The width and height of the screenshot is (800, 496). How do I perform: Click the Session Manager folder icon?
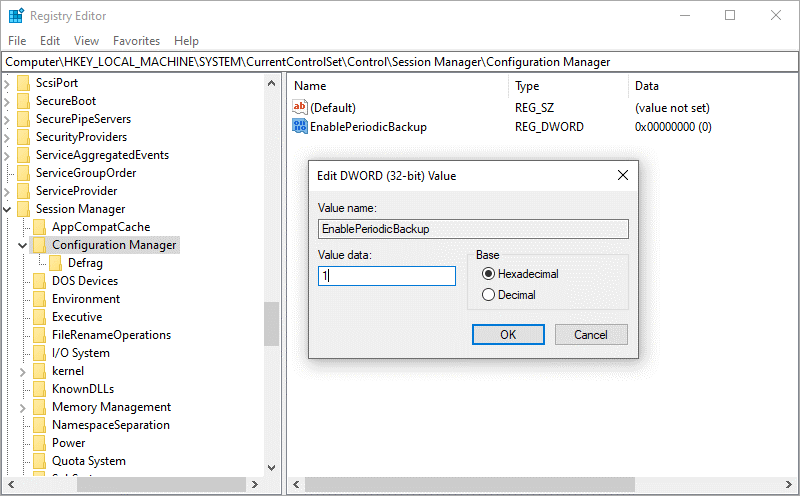point(23,209)
